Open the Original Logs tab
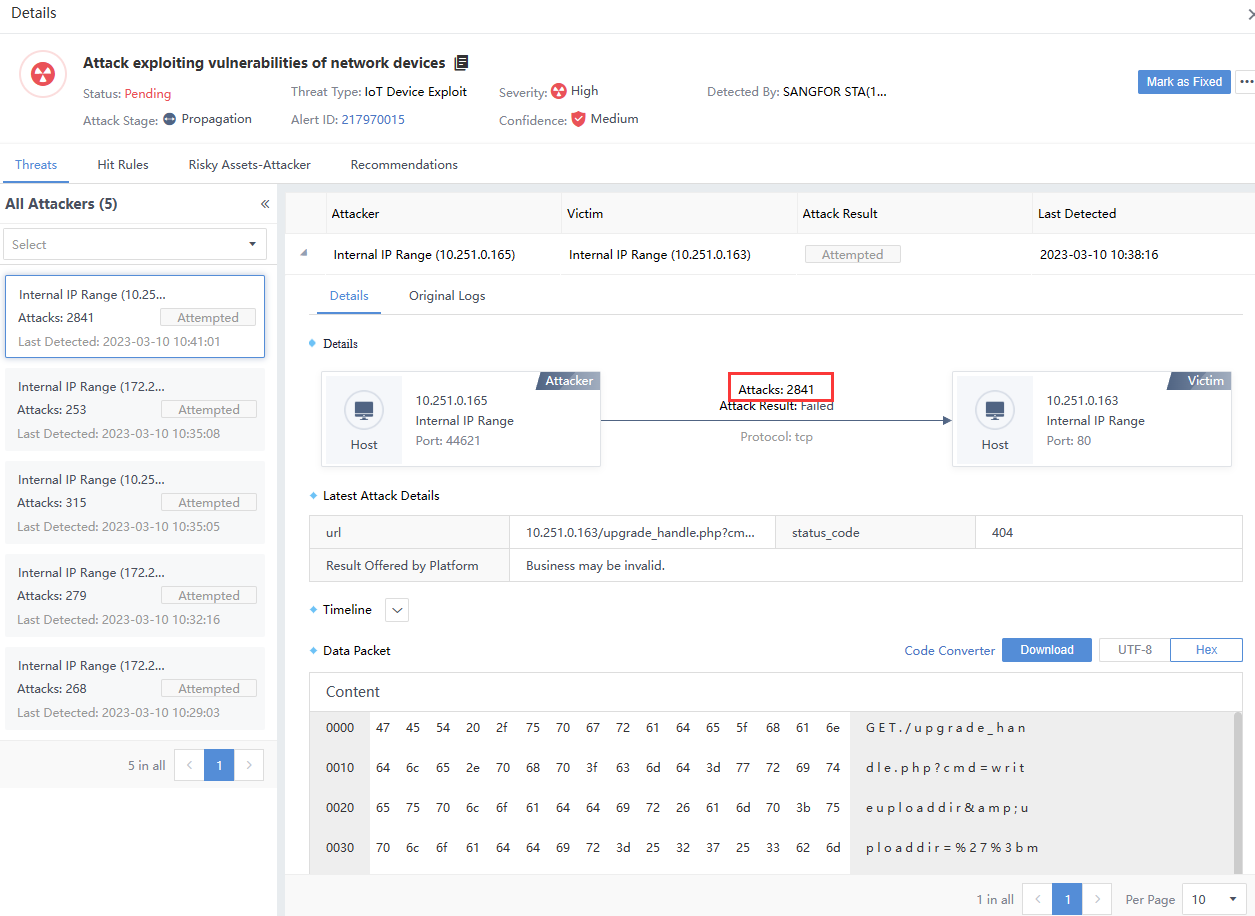1255x916 pixels. coord(447,296)
